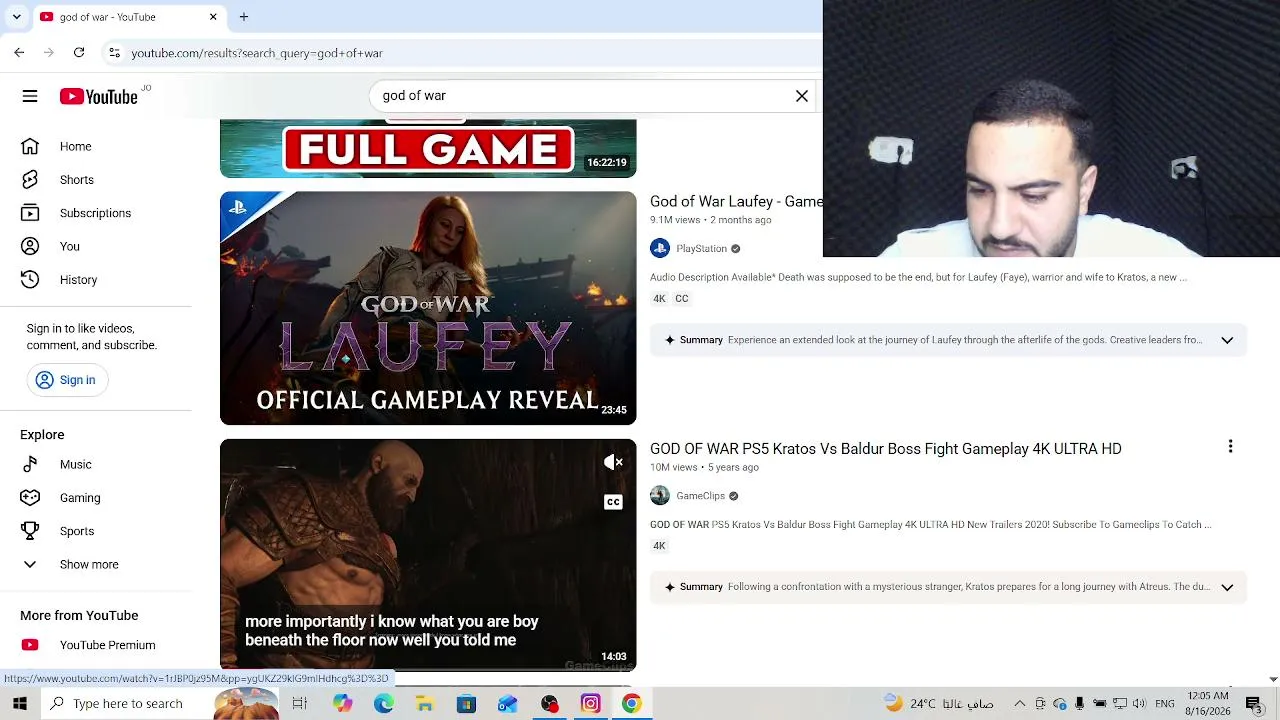Open Copilot from the taskbar
1280x720 pixels.
click(343, 704)
